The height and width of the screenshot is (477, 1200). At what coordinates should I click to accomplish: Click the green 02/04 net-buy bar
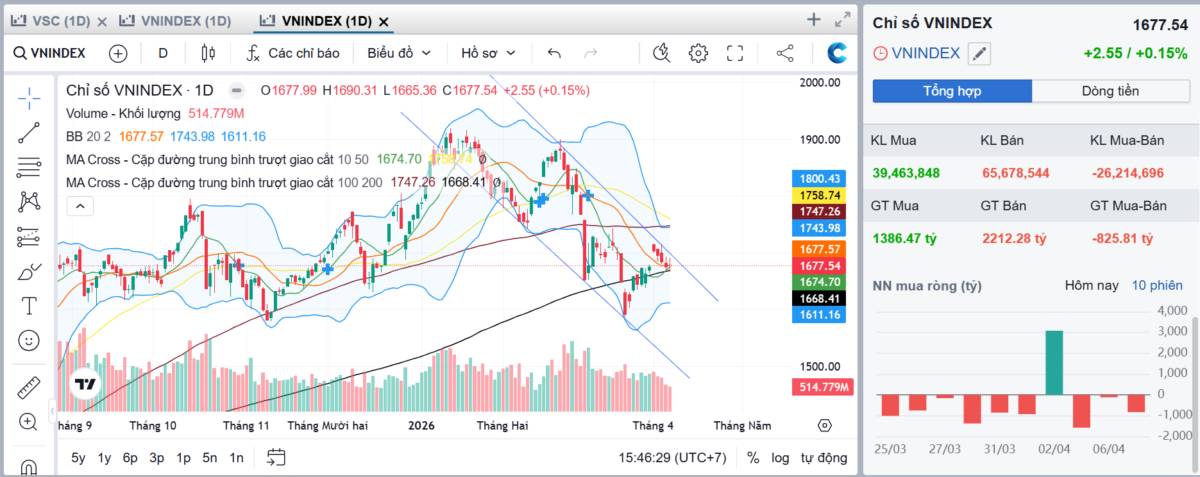click(1054, 362)
